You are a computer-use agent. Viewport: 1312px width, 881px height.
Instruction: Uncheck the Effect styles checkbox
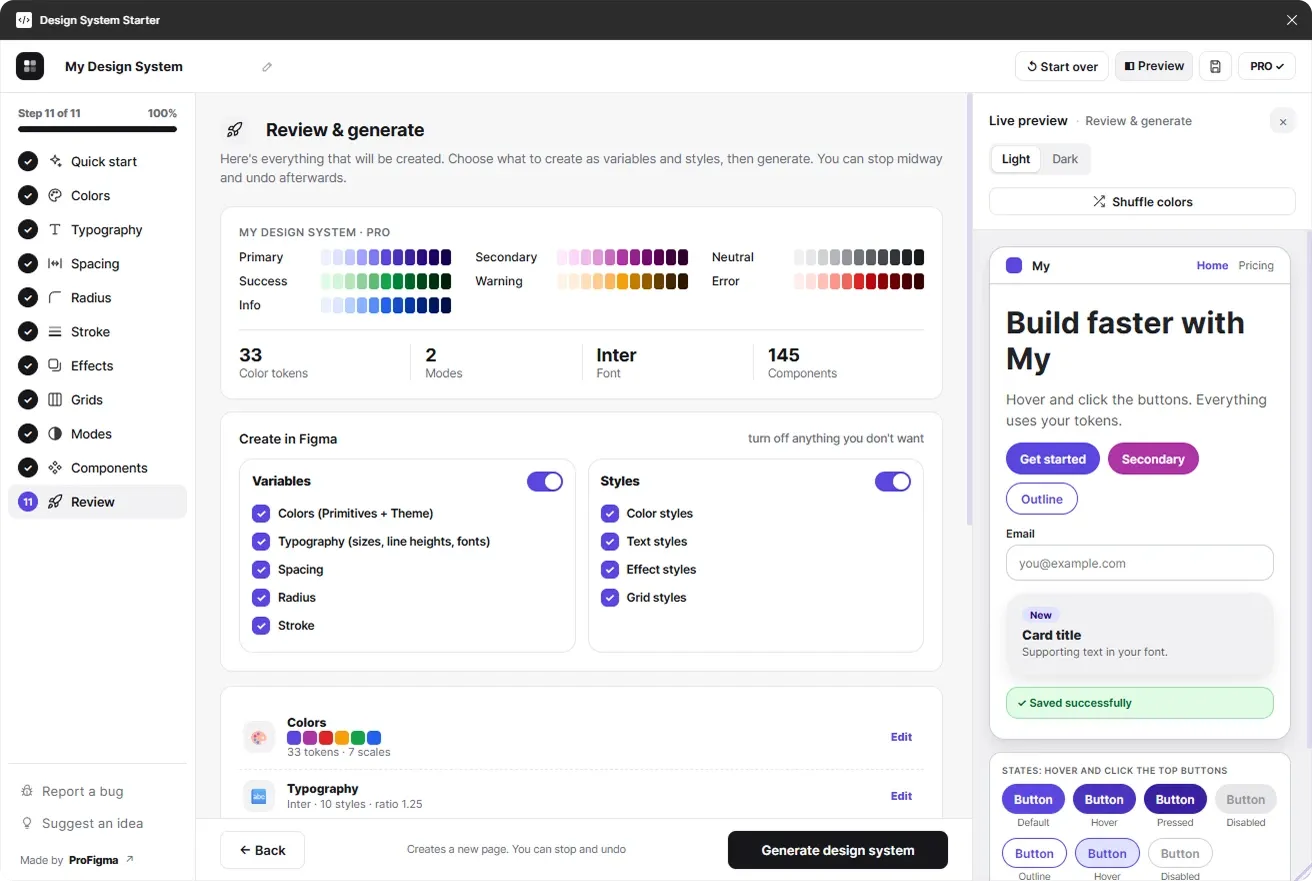pyautogui.click(x=610, y=569)
